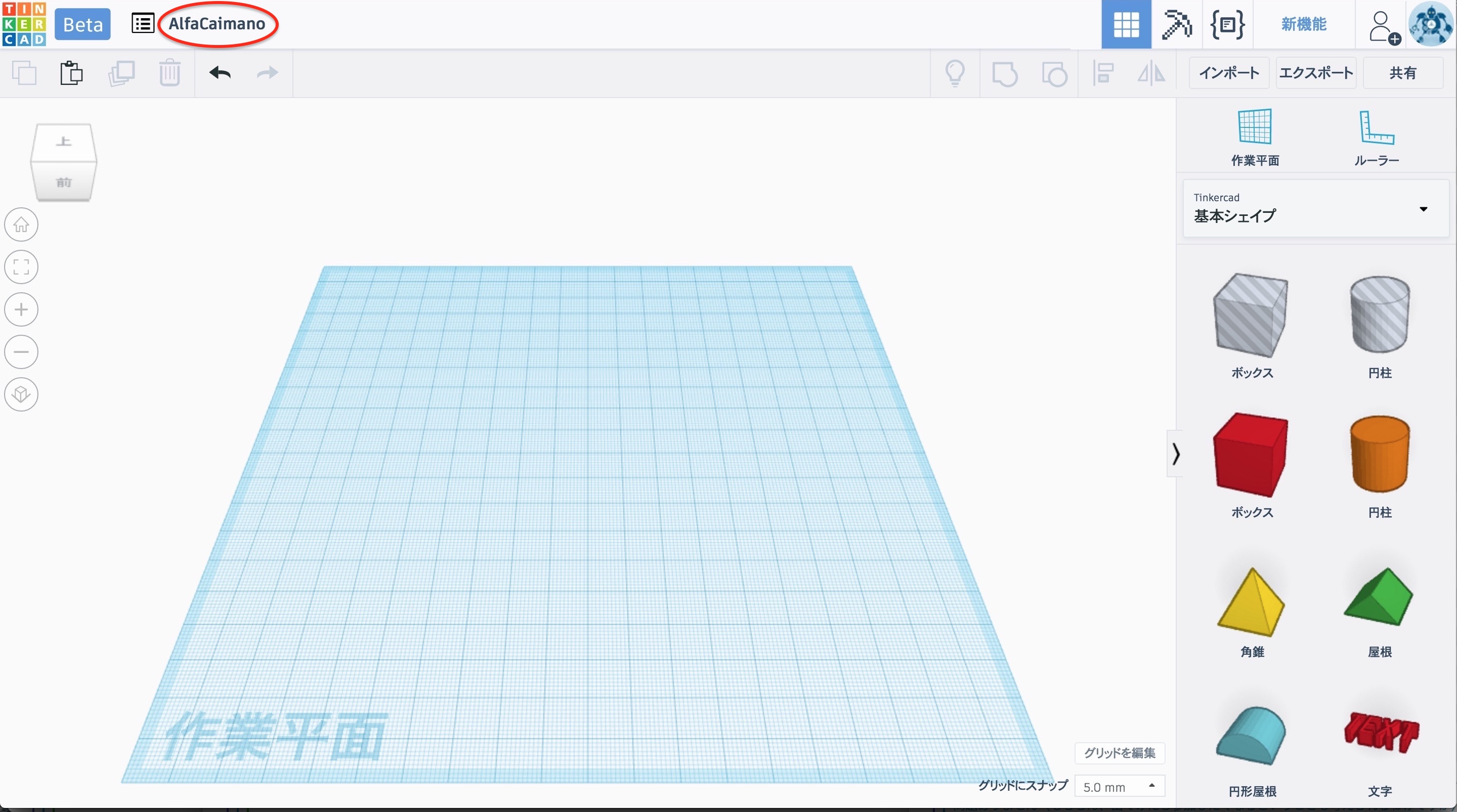Open the Minecraft pickaxe mode icon
The height and width of the screenshot is (812, 1457).
pyautogui.click(x=1176, y=24)
